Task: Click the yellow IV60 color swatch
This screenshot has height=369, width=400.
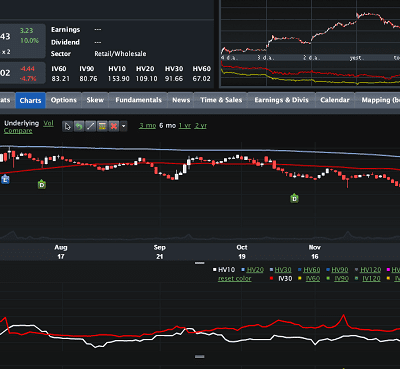Action: pos(300,278)
